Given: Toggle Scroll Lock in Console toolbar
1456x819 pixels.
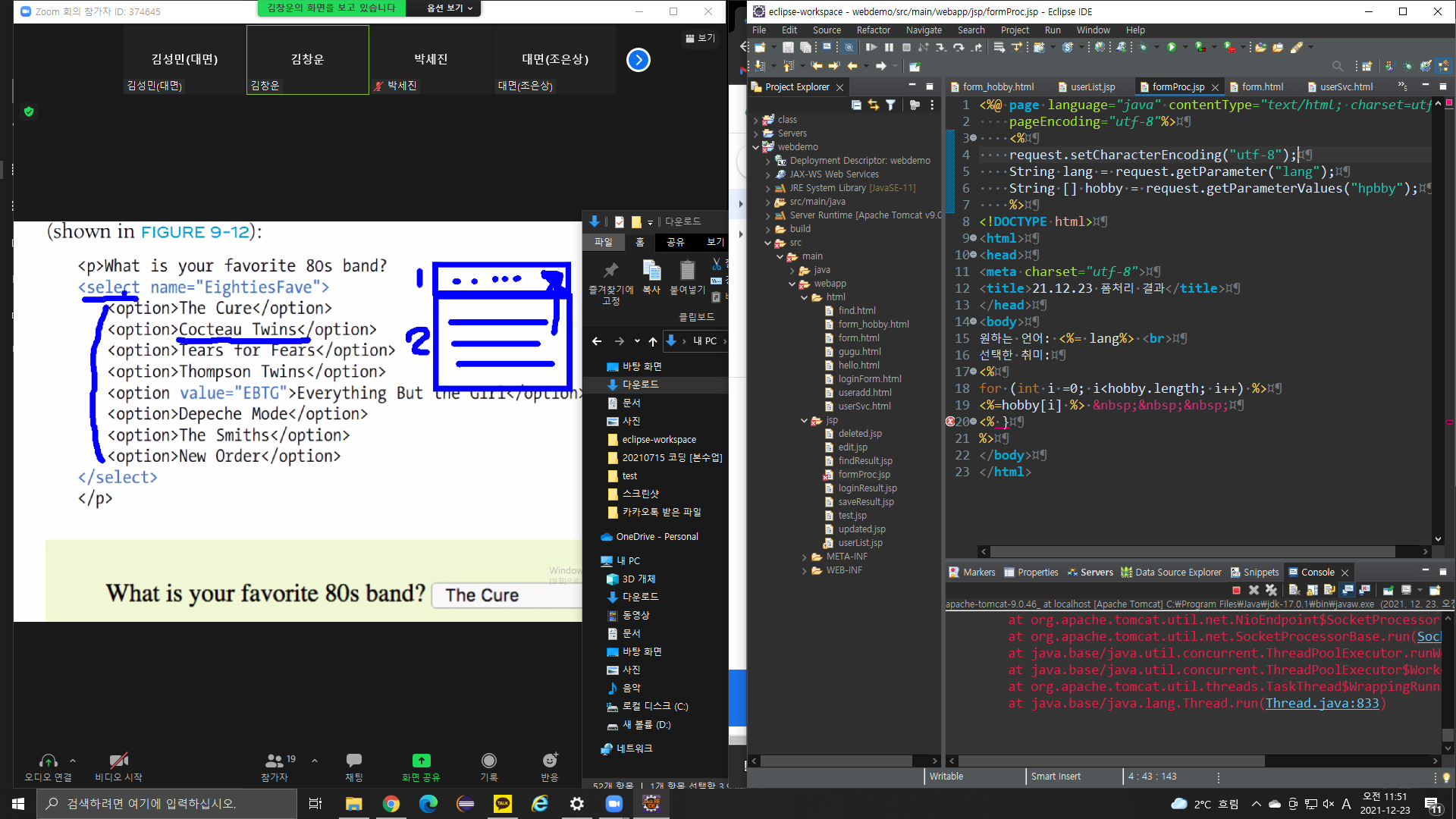Looking at the screenshot, I should coord(1312,590).
